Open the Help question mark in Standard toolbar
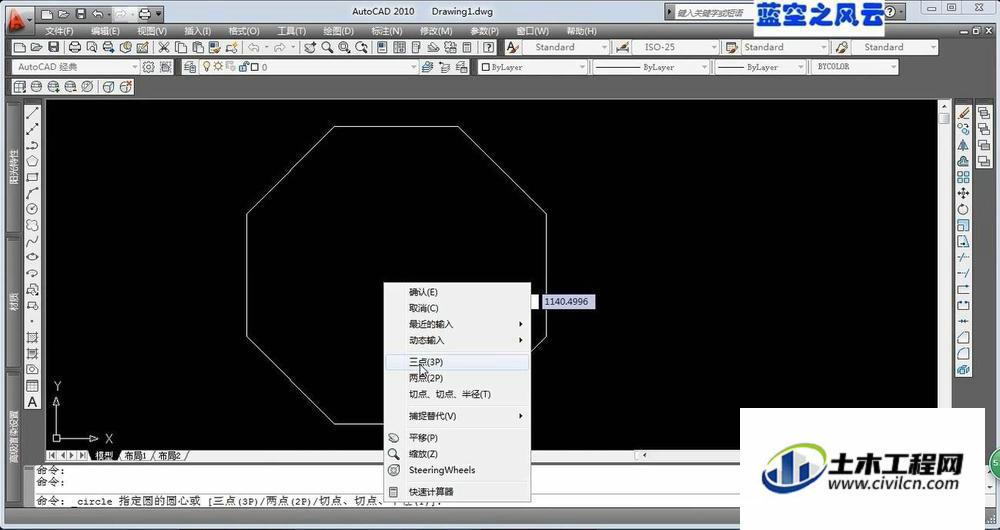The height and width of the screenshot is (530, 1000). pyautogui.click(x=489, y=47)
